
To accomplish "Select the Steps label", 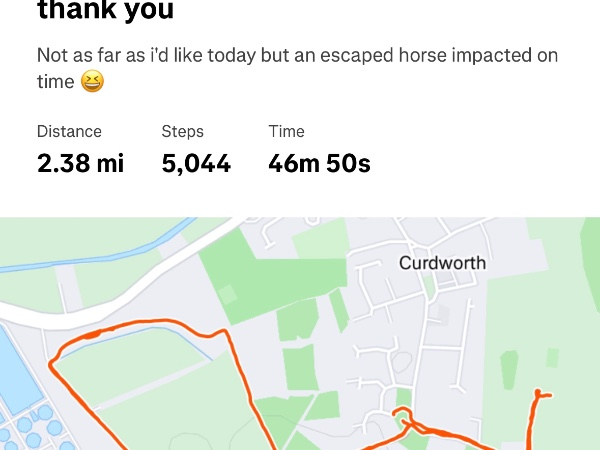I will [x=182, y=131].
